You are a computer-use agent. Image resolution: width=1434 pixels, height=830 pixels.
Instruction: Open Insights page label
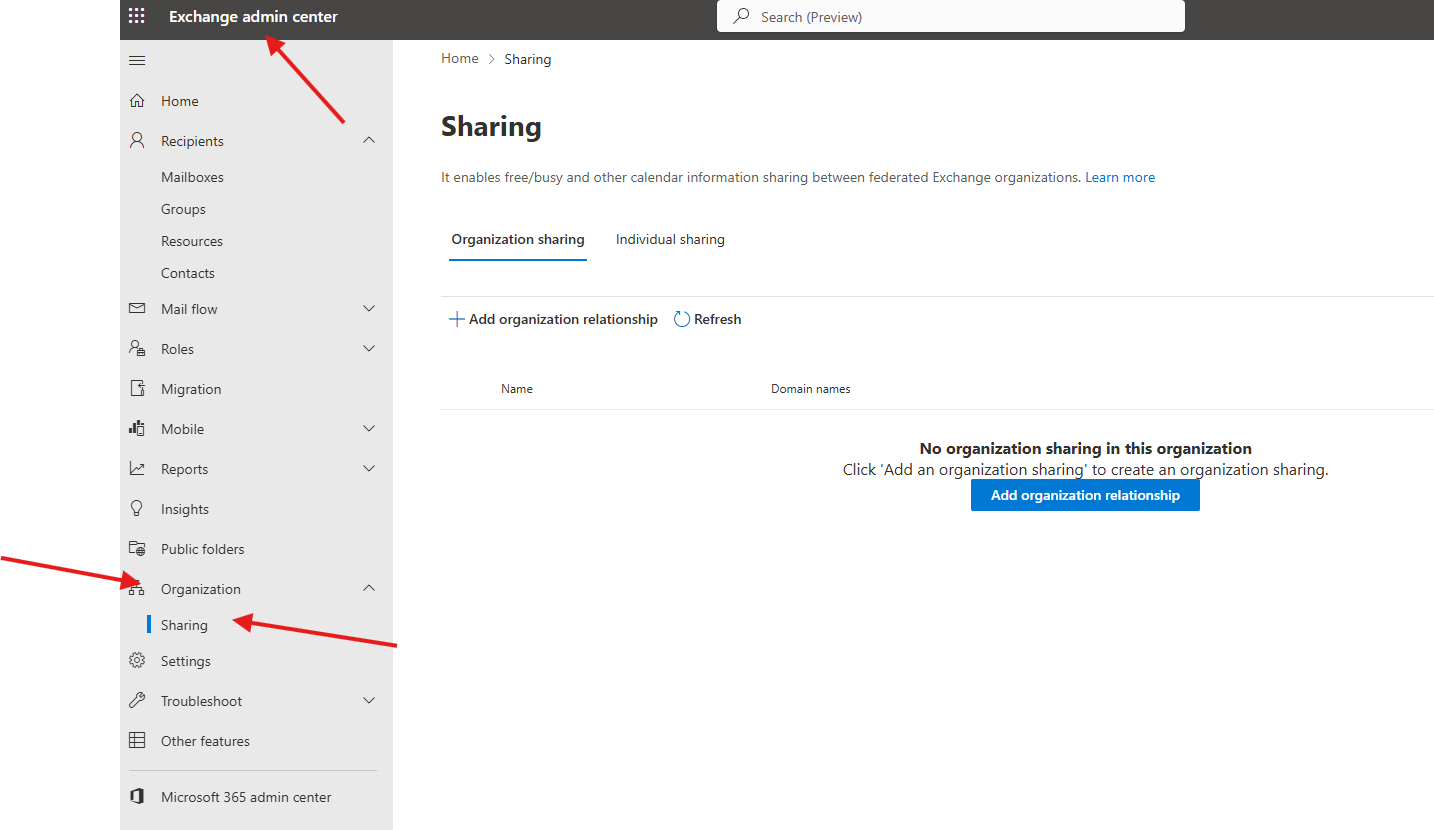[x=185, y=509]
